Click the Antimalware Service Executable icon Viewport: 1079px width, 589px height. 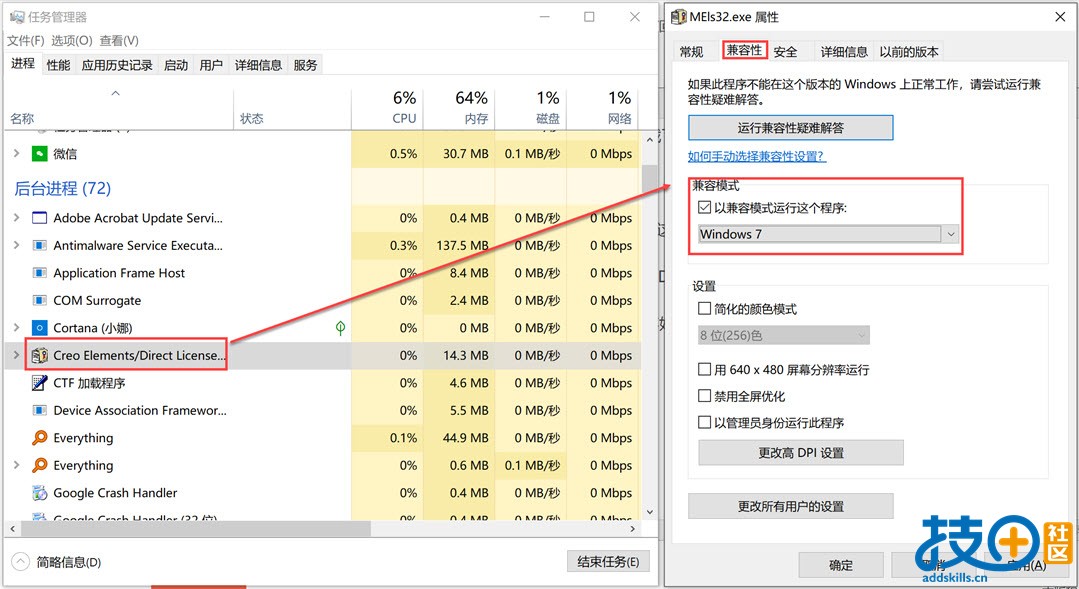[39, 246]
